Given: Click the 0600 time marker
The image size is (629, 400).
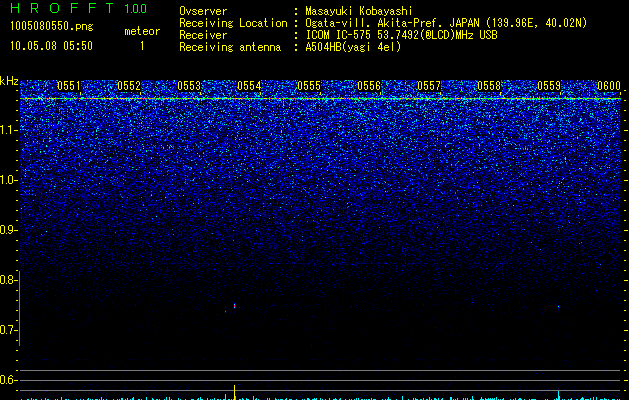Looking at the screenshot, I should pyautogui.click(x=609, y=86).
